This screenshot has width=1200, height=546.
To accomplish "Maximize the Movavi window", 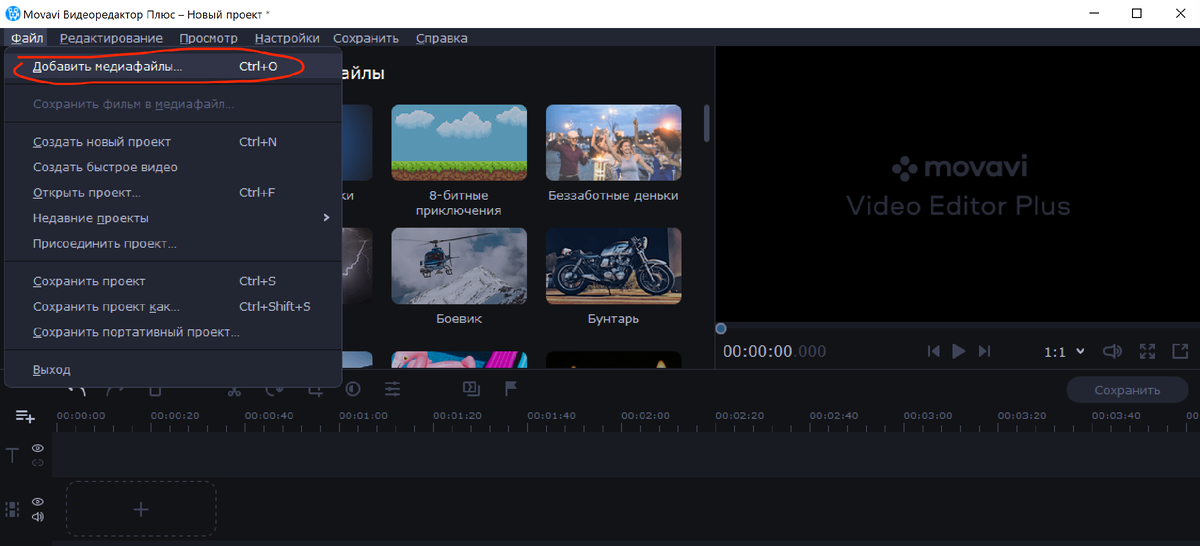I will click(x=1137, y=13).
